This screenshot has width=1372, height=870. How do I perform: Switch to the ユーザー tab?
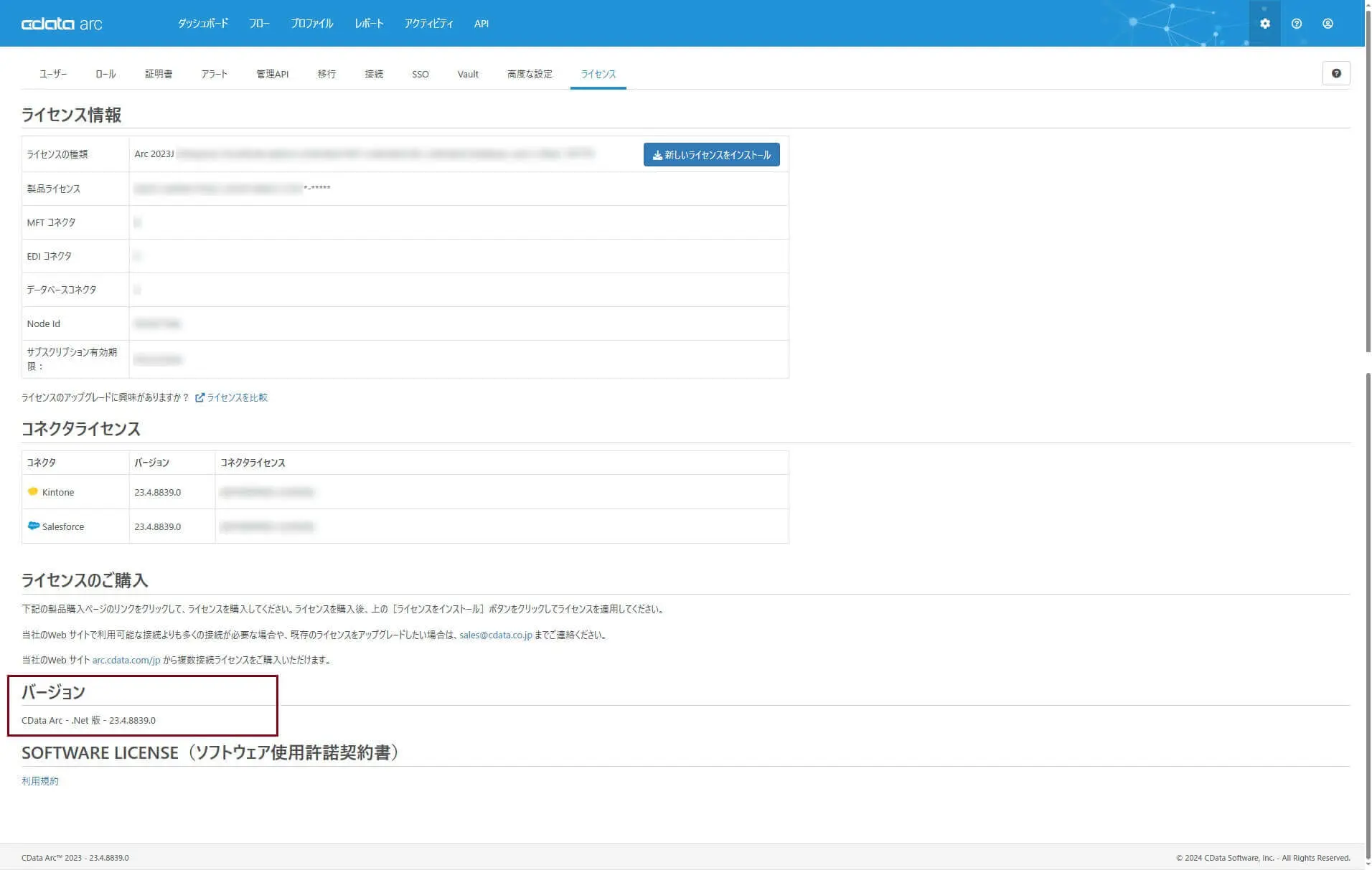pos(53,74)
